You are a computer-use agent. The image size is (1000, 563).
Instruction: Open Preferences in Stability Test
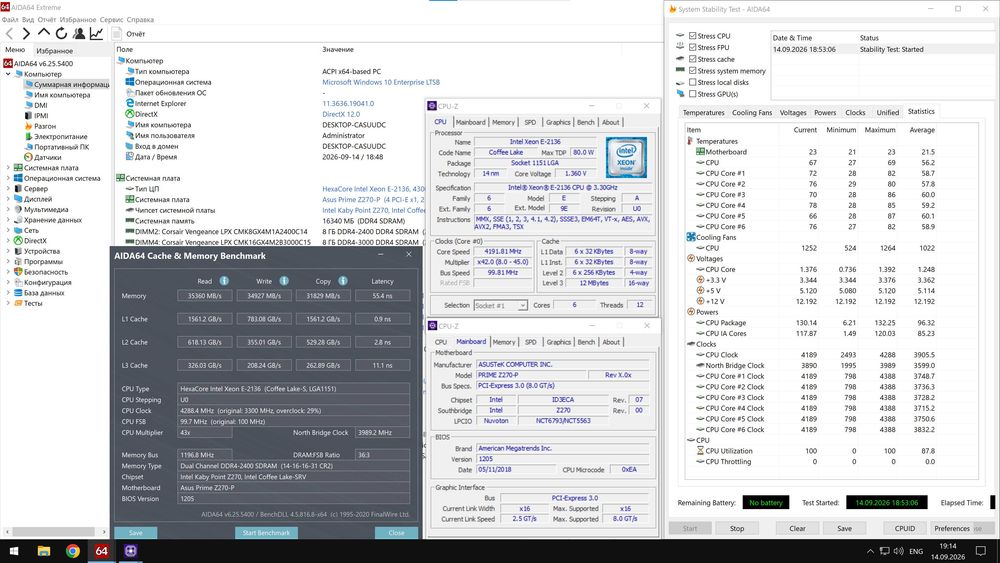952,529
